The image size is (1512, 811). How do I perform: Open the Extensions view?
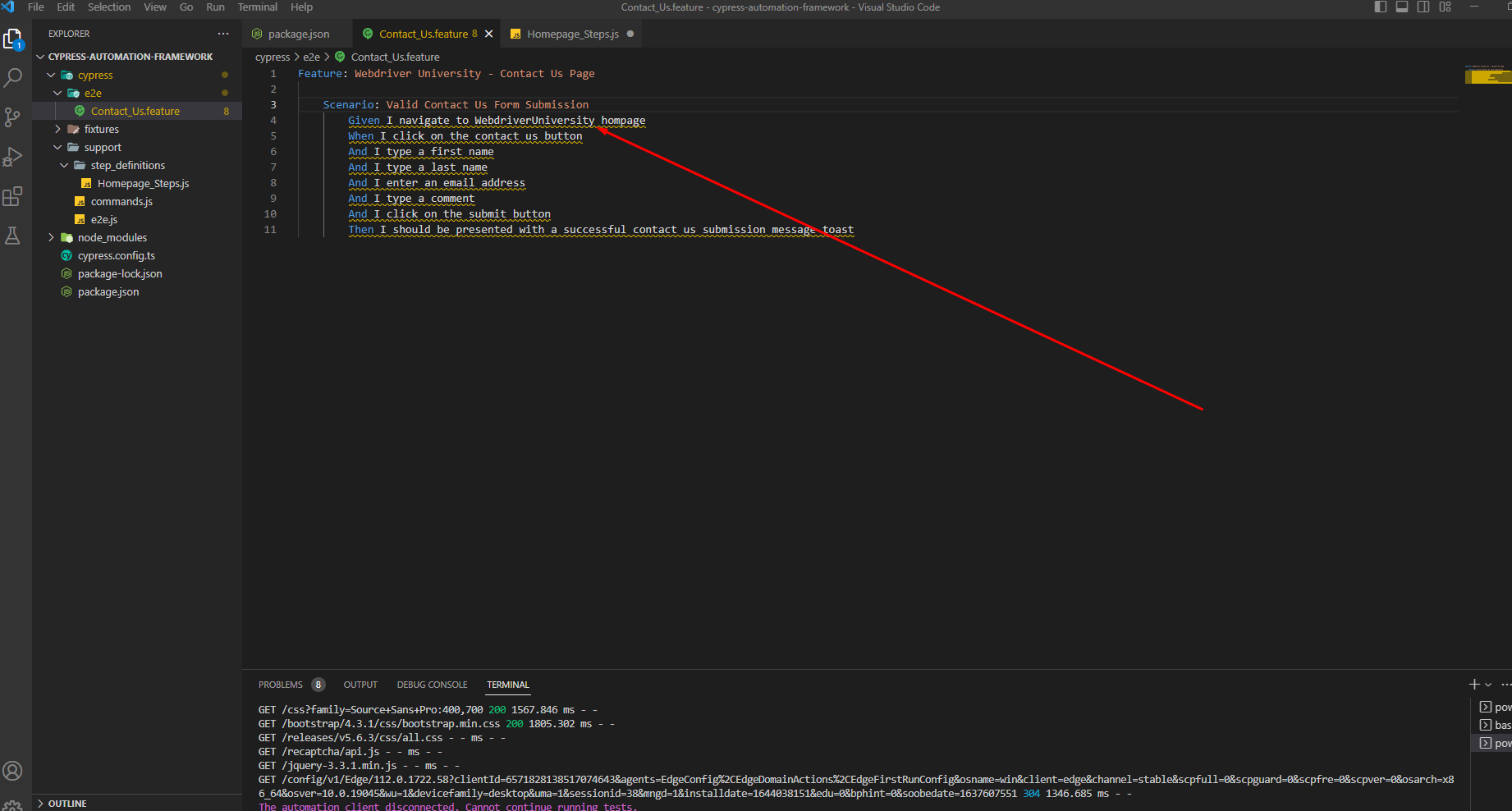(x=13, y=196)
